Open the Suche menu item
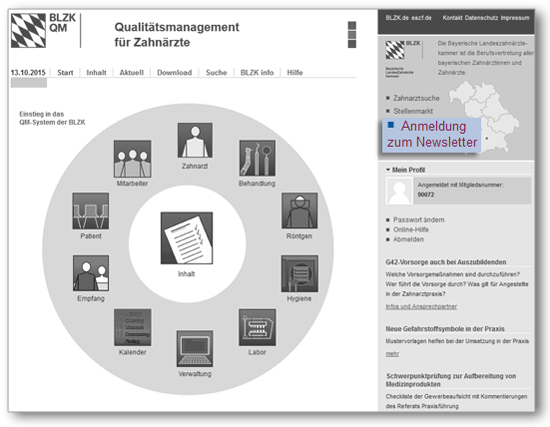This screenshot has width=550, height=427. click(216, 73)
